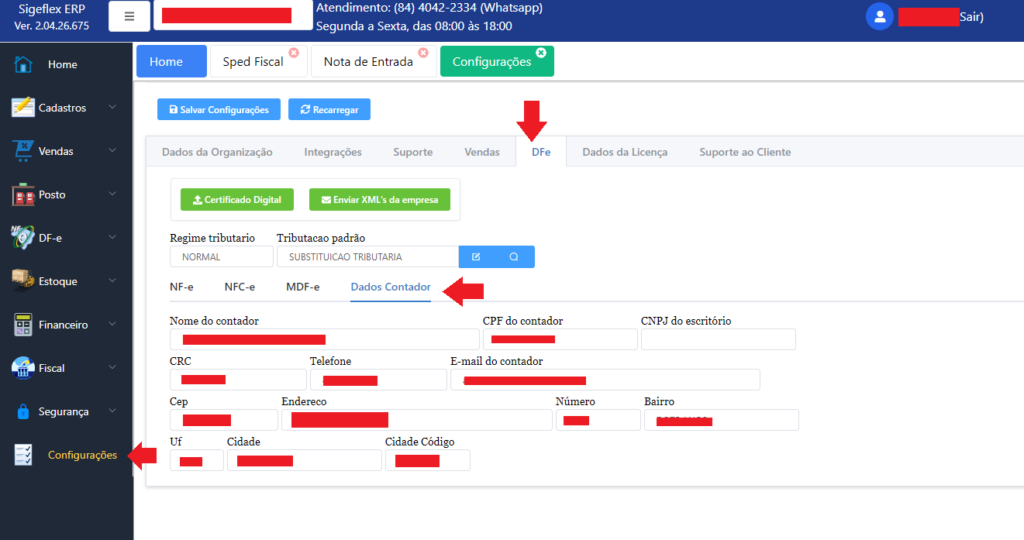Viewport: 1024px width, 540px height.
Task: Click the Certificado Digital button
Action: pyautogui.click(x=238, y=200)
